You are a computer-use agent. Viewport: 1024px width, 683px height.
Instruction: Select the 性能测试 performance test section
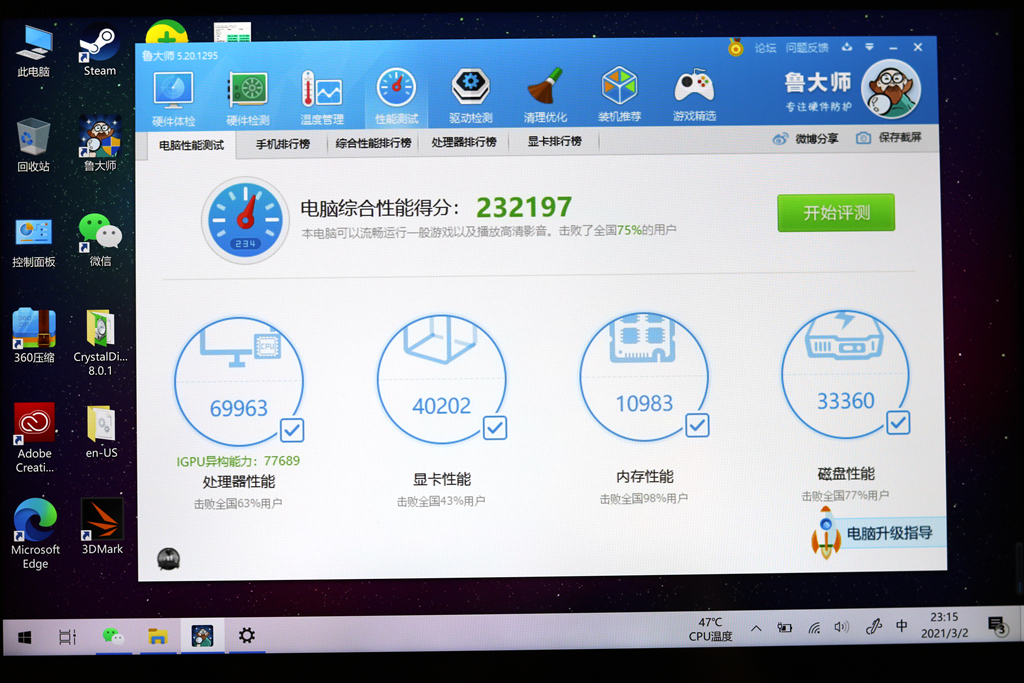click(x=396, y=96)
